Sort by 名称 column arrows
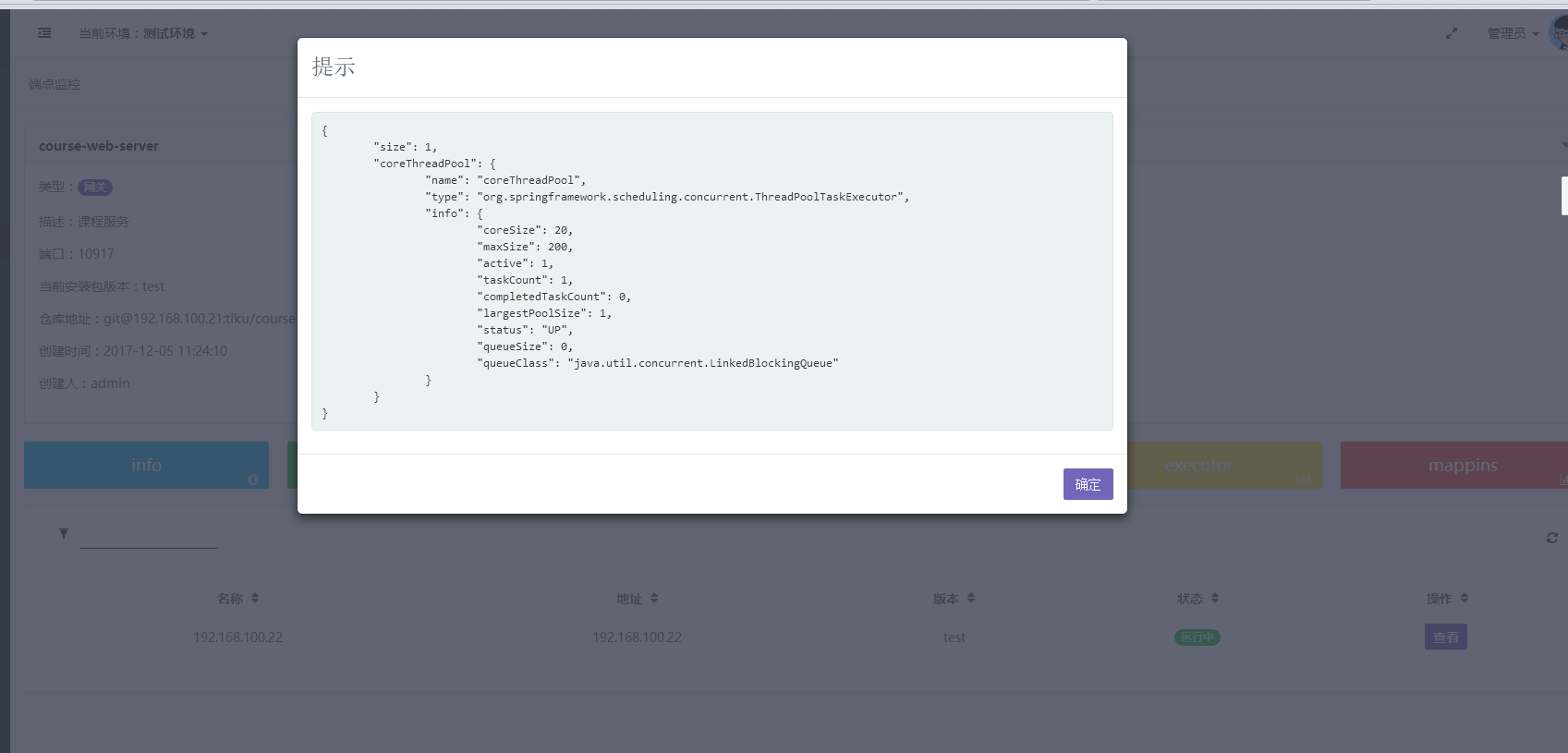1568x753 pixels. pos(255,599)
